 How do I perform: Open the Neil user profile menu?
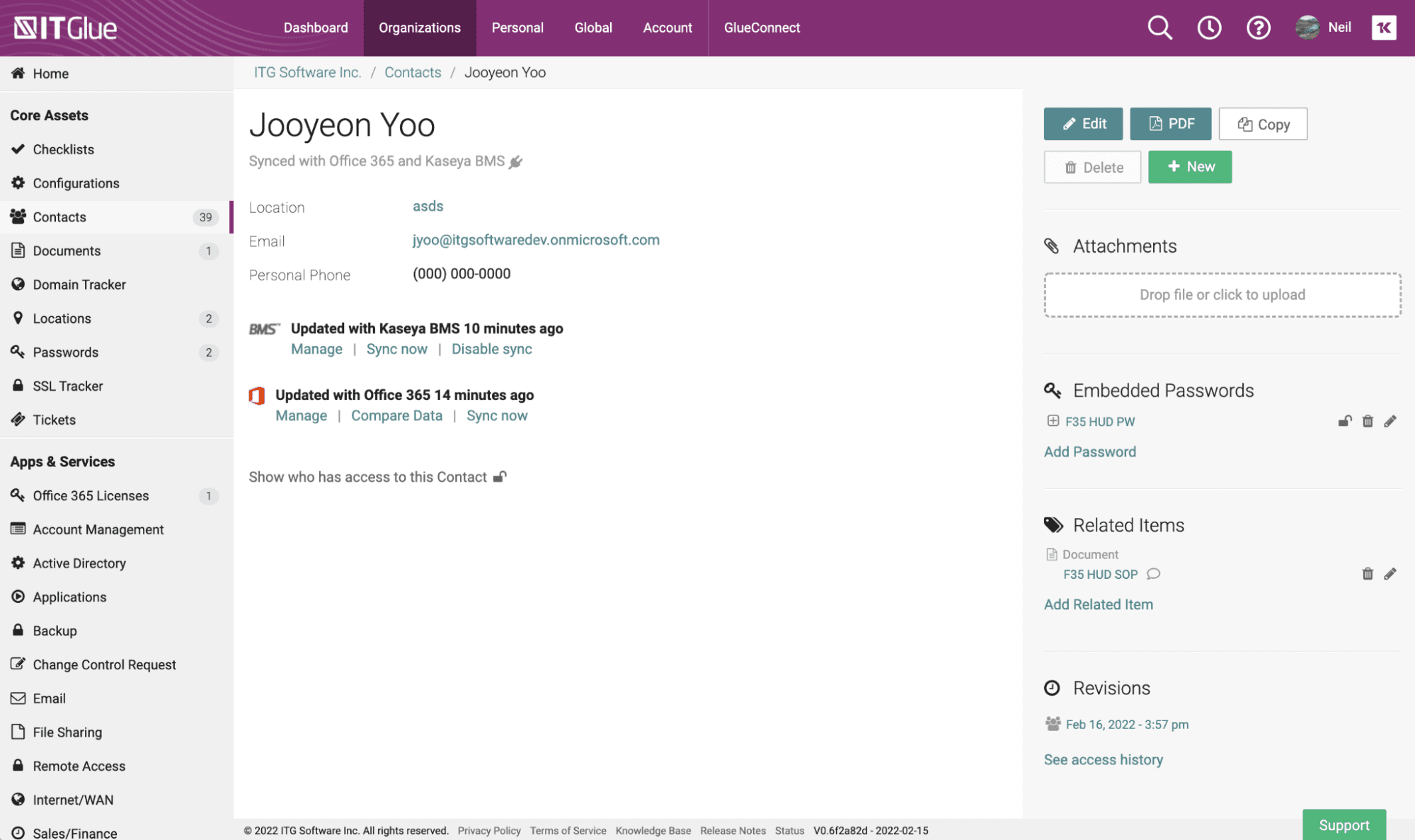point(1324,28)
